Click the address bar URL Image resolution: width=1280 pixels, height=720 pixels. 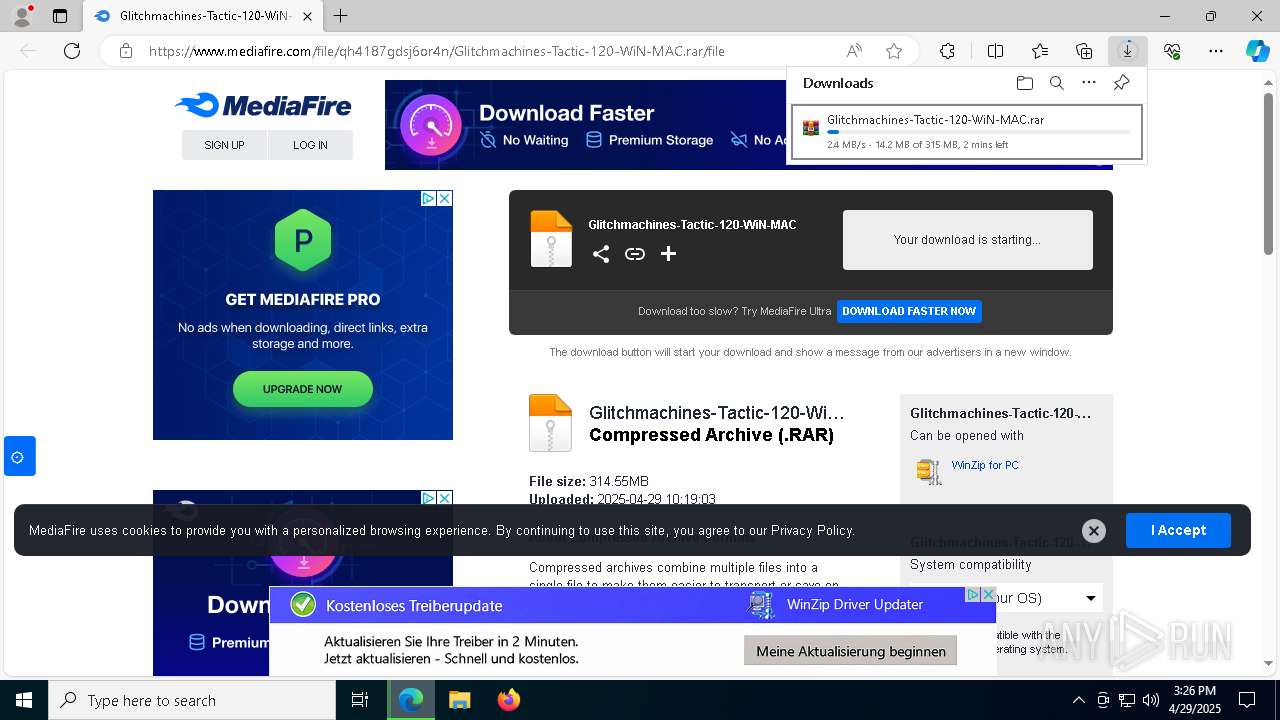tap(437, 51)
